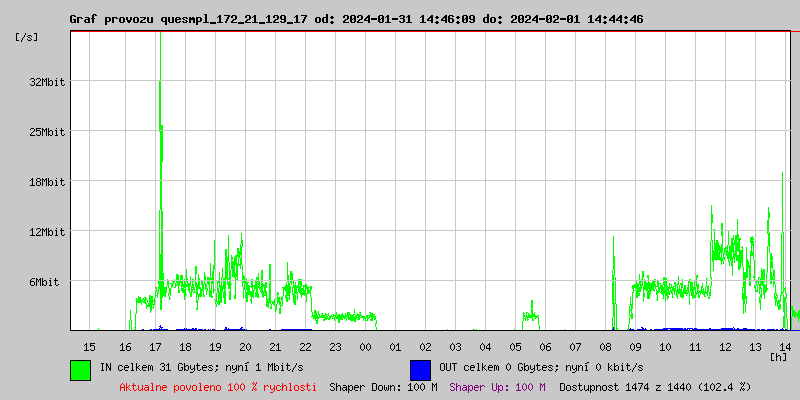
Task: Select the 'OUT celkem 0 Gbytes' legend text
Action: pos(540,368)
